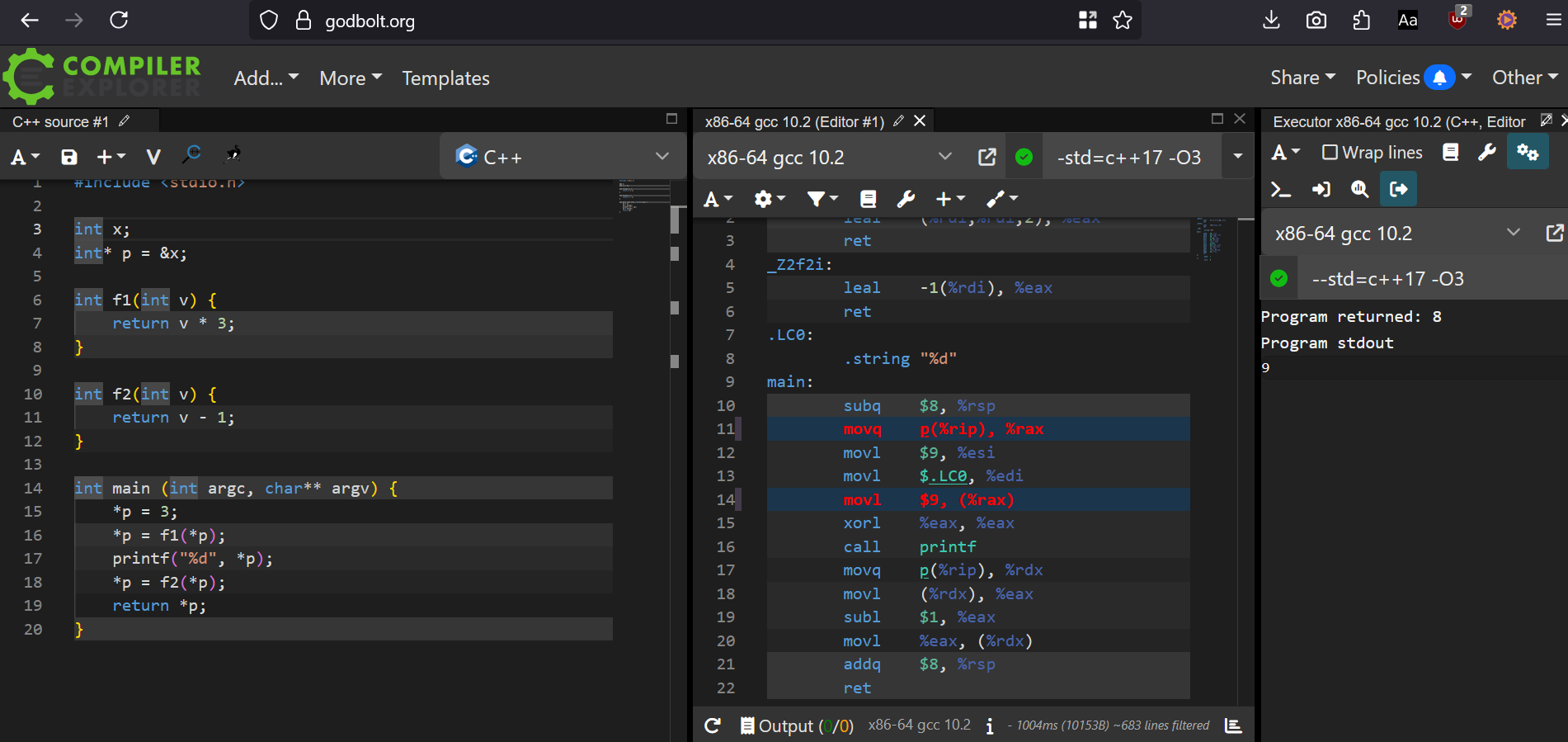Open the C++ language dropdown

(x=563, y=157)
